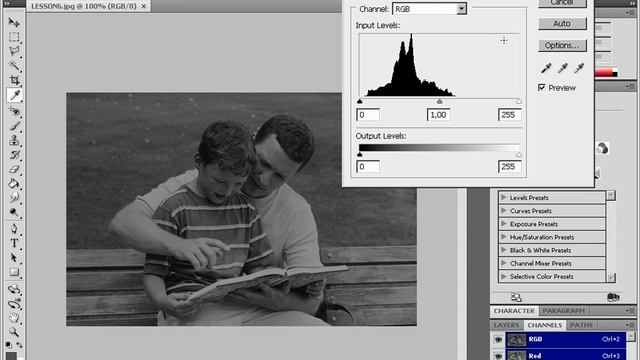Open the Channel RGB dropdown

[x=461, y=9]
